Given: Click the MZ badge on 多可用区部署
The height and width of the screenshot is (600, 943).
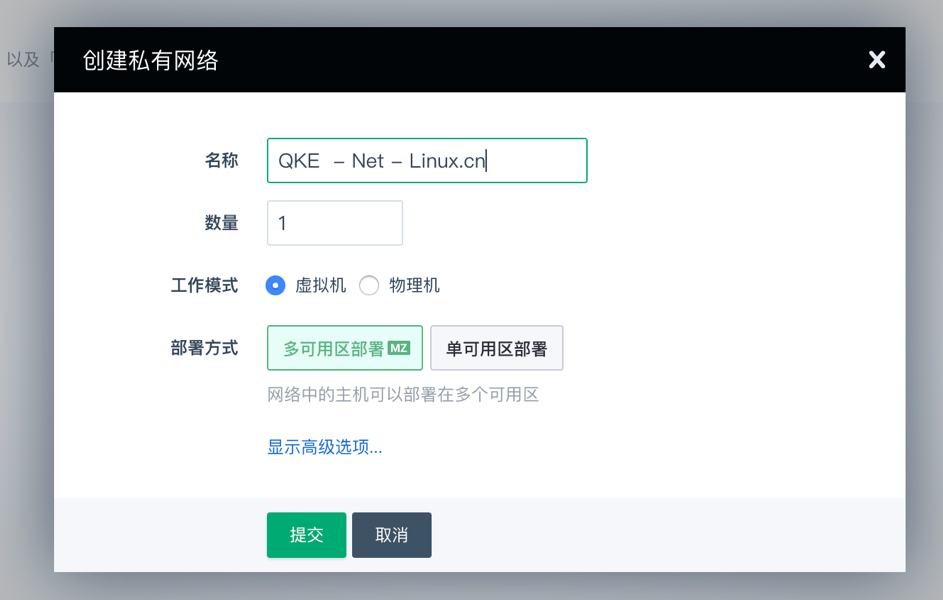Looking at the screenshot, I should (x=399, y=348).
